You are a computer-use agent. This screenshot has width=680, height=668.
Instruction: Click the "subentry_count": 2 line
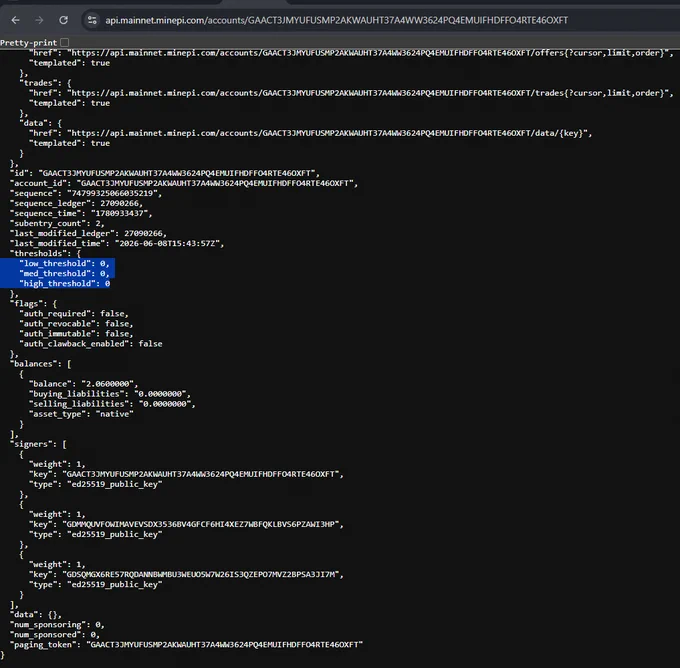(57, 223)
